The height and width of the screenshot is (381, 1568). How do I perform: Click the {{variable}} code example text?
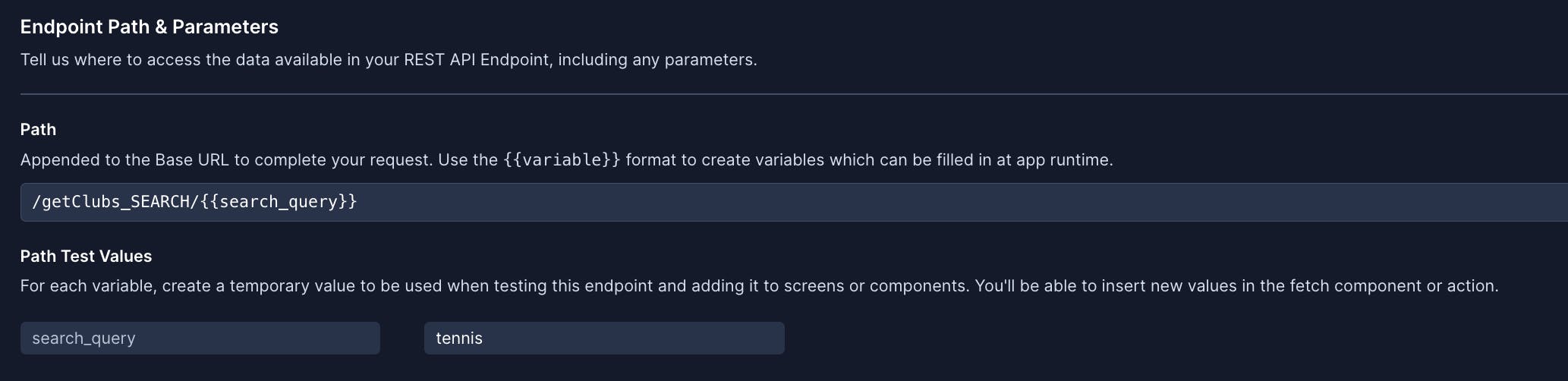[x=562, y=160]
